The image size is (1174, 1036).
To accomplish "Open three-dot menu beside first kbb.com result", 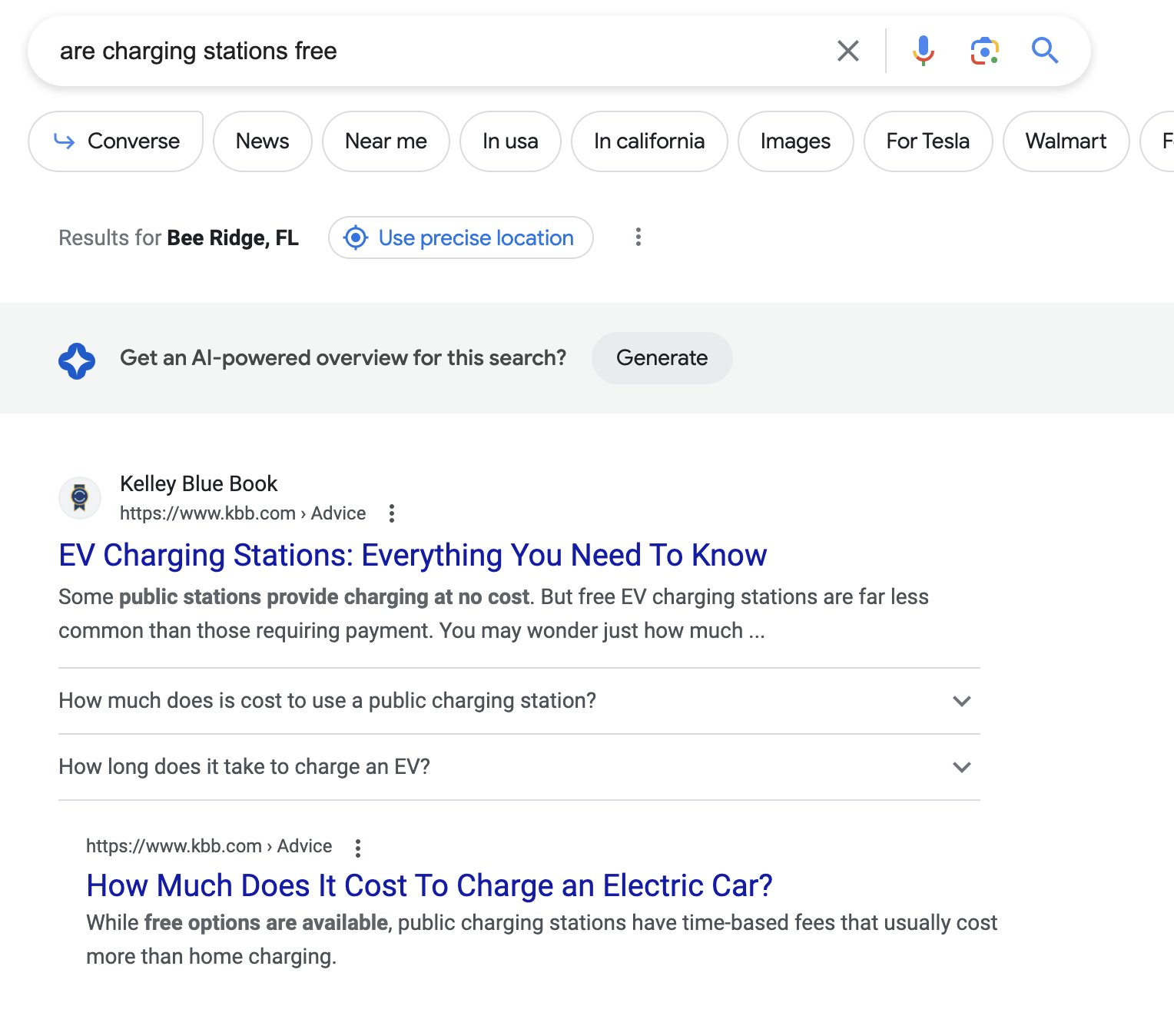I will [x=392, y=513].
